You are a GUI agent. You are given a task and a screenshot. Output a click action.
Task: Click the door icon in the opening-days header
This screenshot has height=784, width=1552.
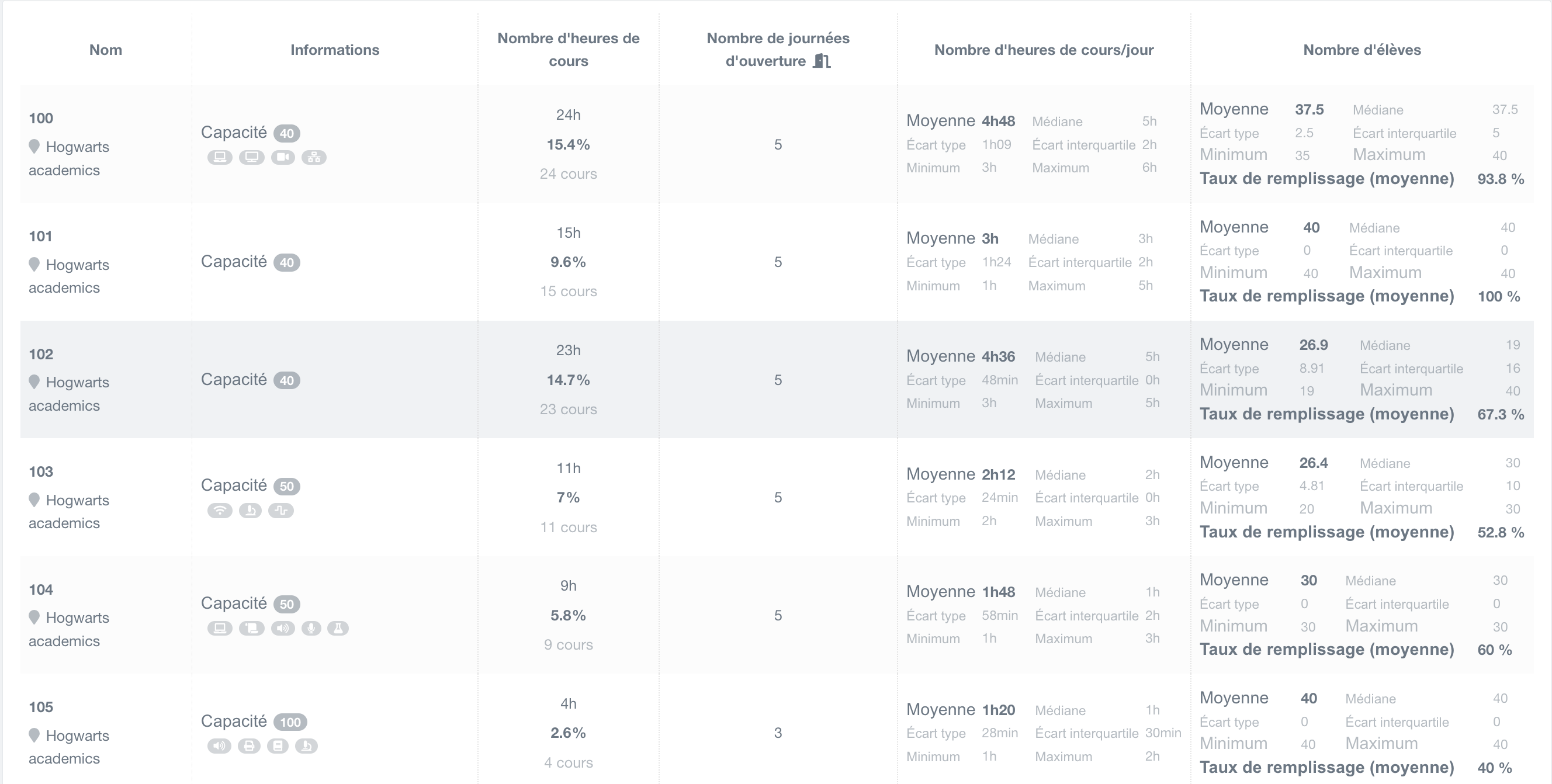pyautogui.click(x=822, y=61)
